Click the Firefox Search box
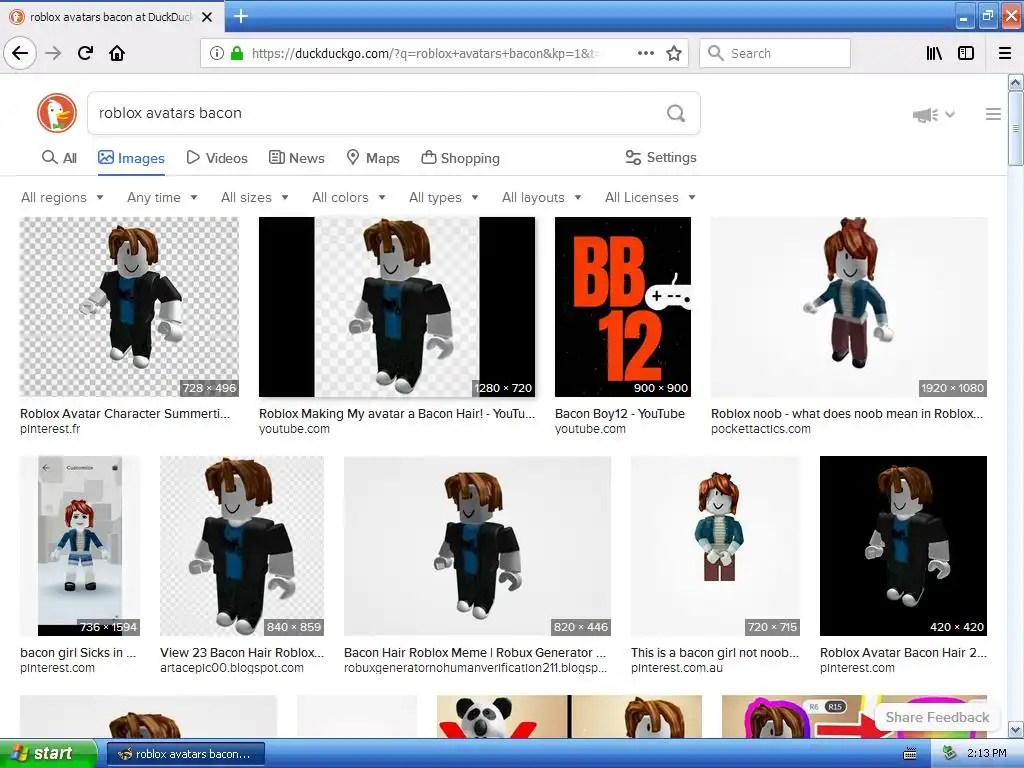This screenshot has height=768, width=1024. tap(775, 53)
